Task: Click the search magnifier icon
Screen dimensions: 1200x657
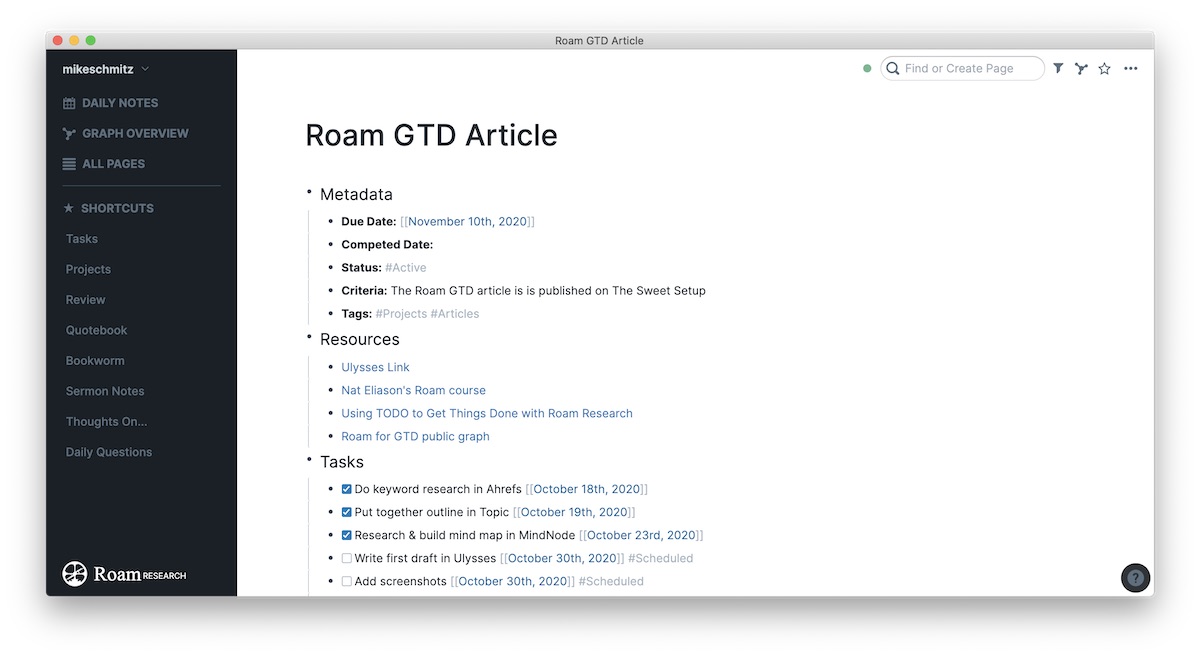Action: tap(893, 68)
